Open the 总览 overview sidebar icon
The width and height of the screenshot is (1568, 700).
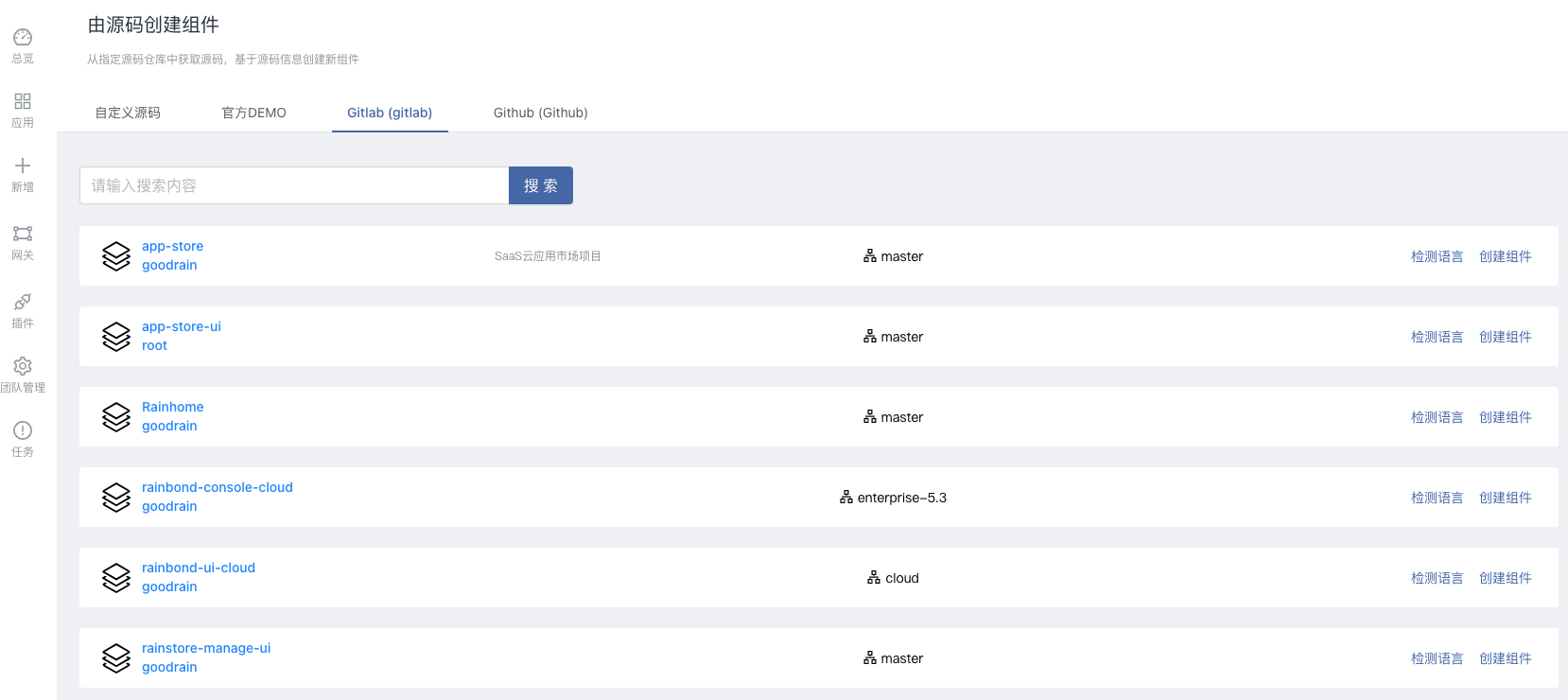[x=23, y=38]
